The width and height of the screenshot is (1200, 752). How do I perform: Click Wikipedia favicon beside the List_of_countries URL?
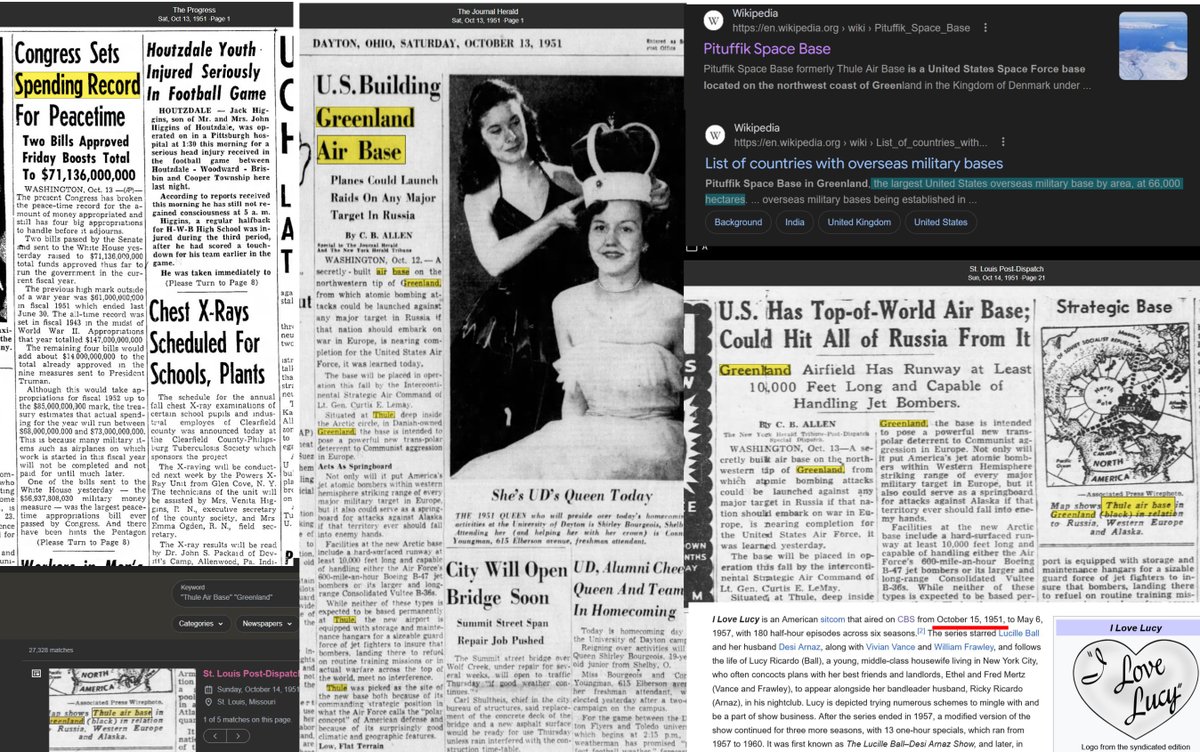coord(713,136)
